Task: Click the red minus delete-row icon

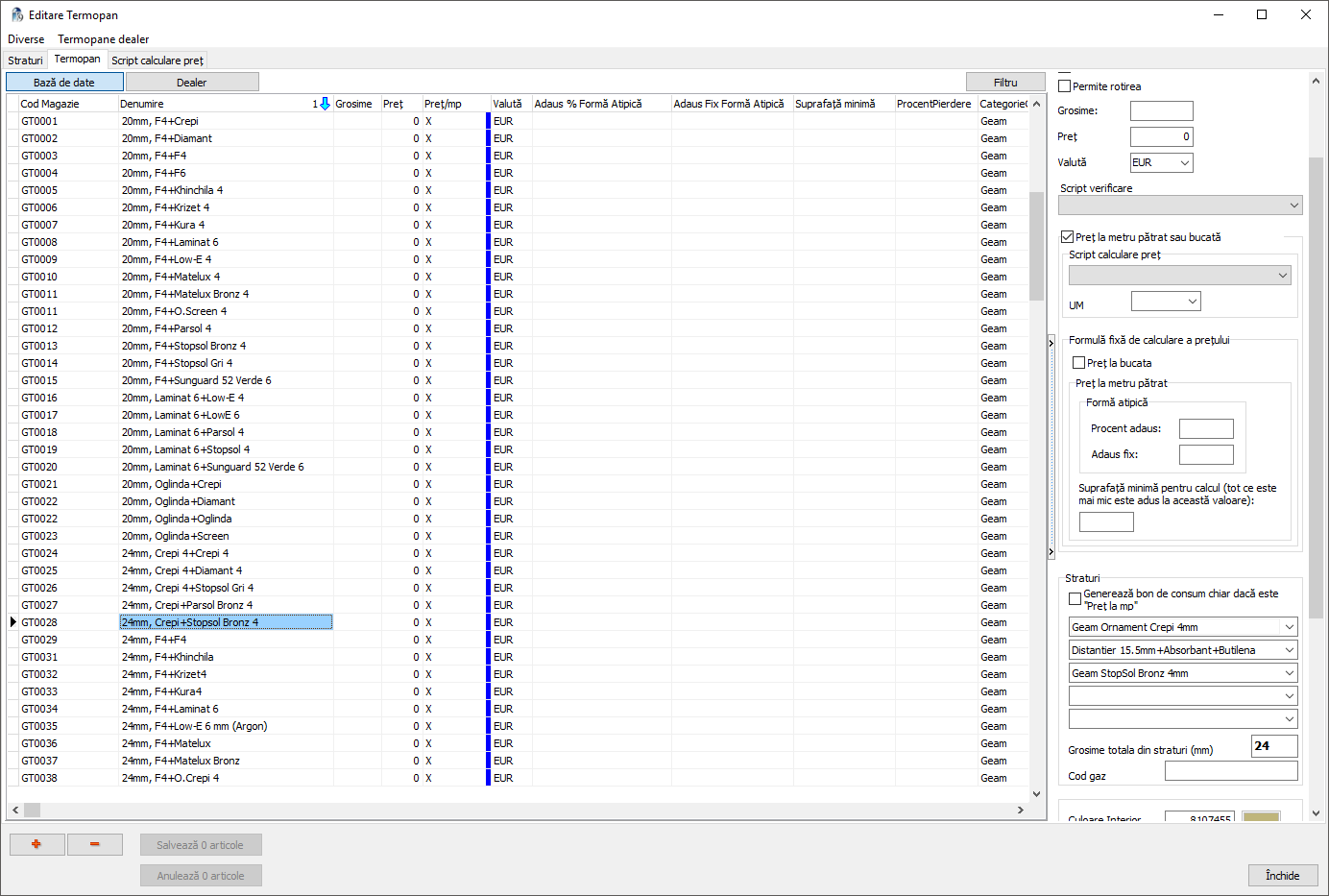Action: tap(94, 844)
